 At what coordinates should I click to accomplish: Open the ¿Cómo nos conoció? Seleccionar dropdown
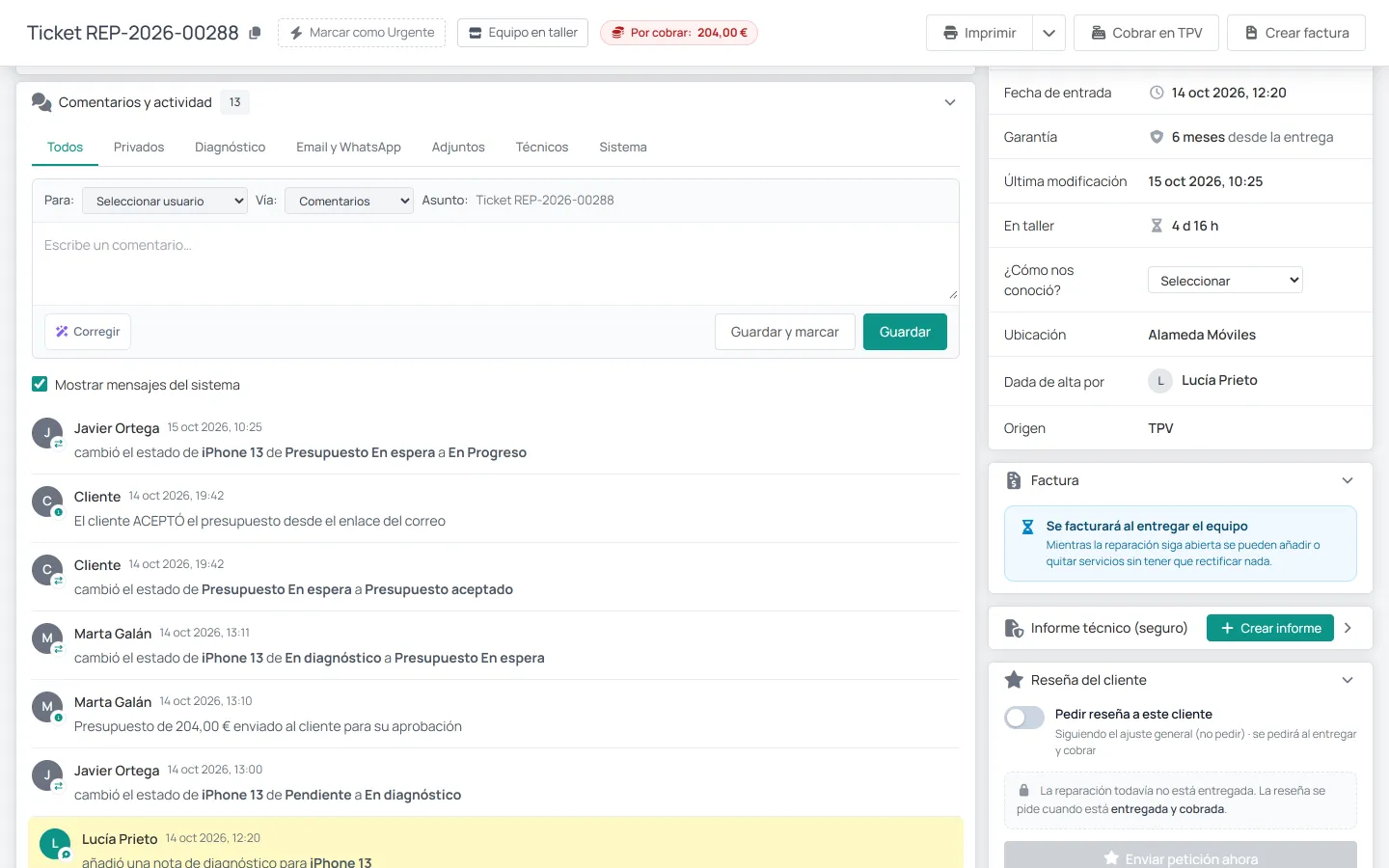[1225, 280]
